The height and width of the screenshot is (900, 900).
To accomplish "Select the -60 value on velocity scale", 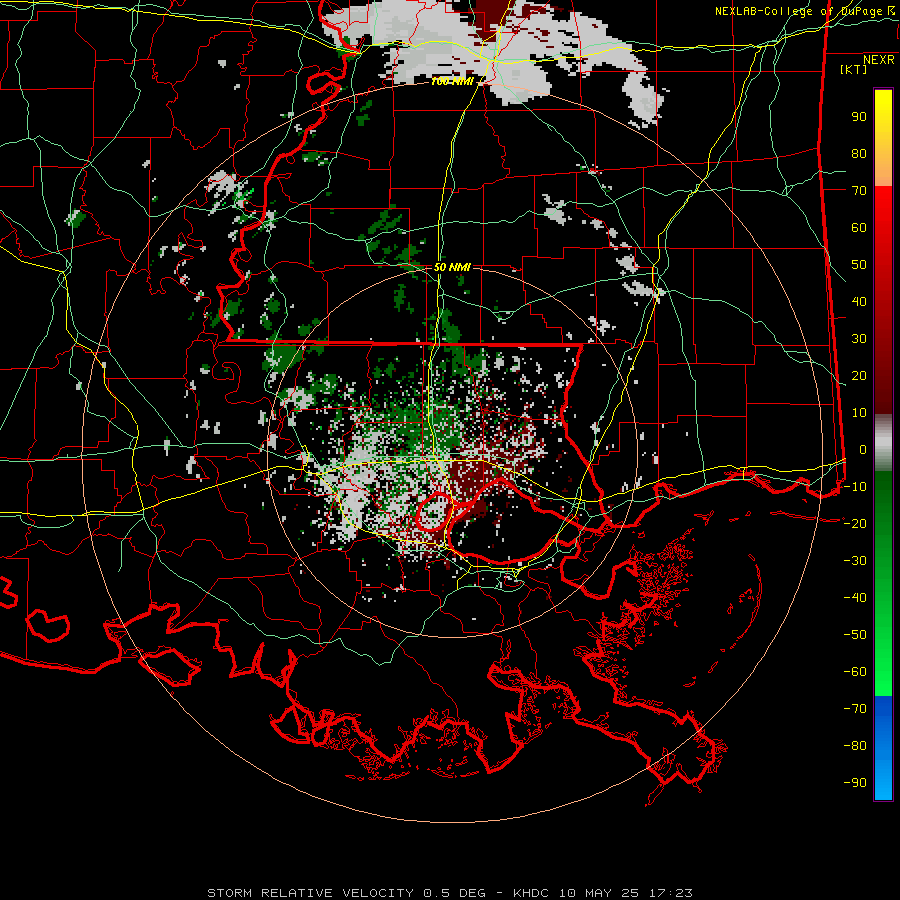I will click(x=855, y=672).
